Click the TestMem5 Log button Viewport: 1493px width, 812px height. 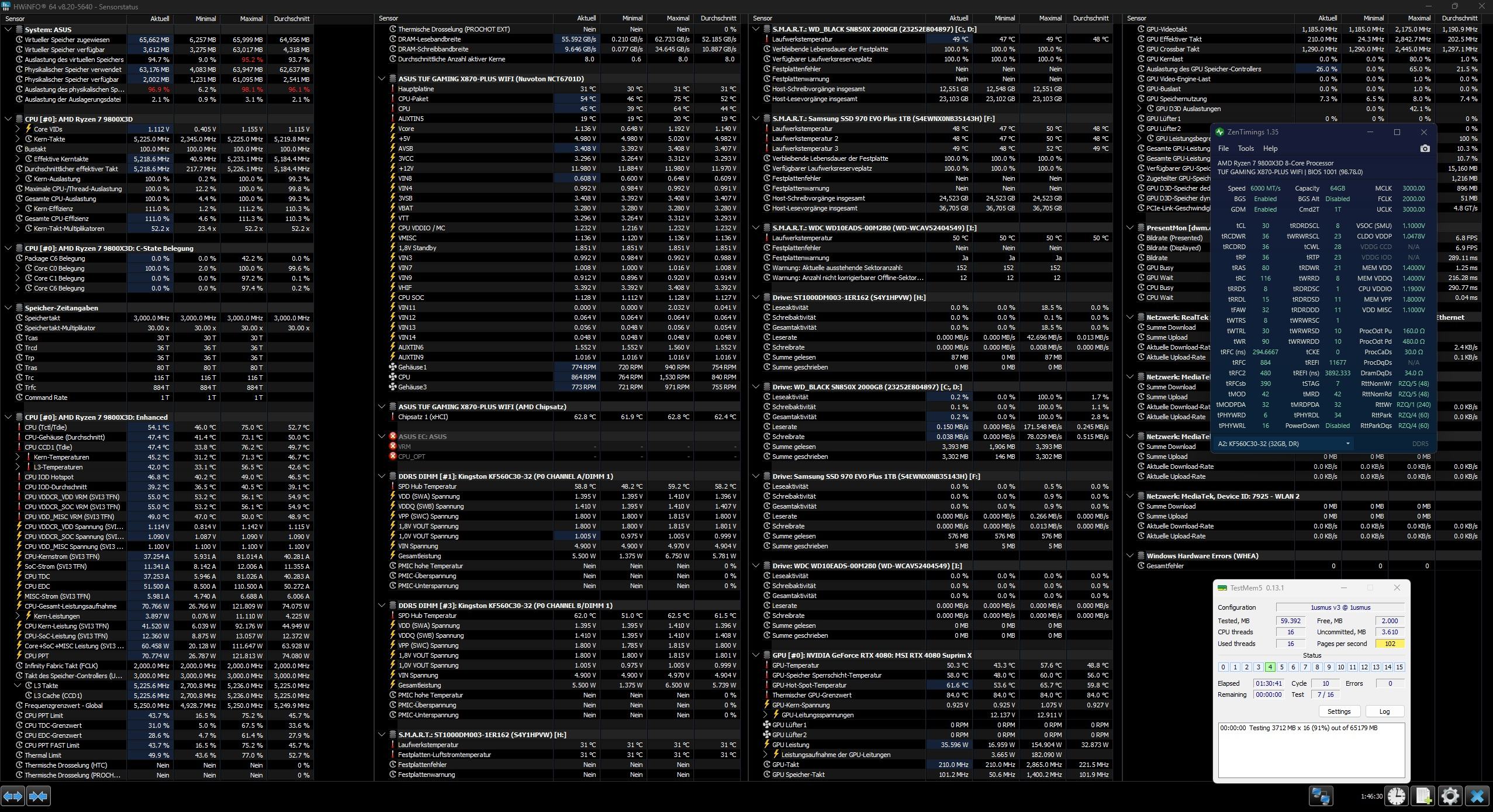click(1384, 711)
